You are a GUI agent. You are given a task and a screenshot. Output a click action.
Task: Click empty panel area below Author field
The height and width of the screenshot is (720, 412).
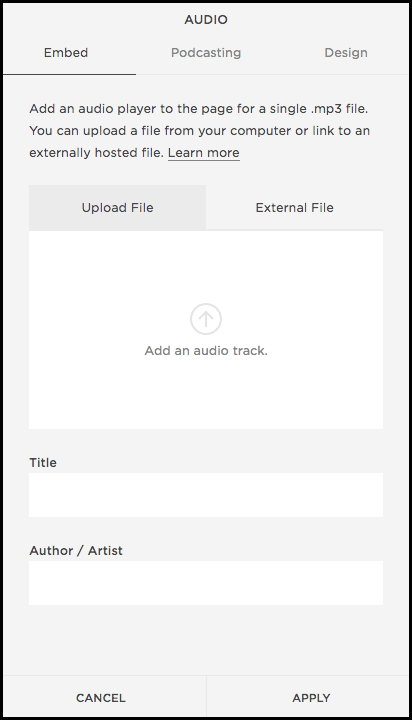pyautogui.click(x=206, y=641)
